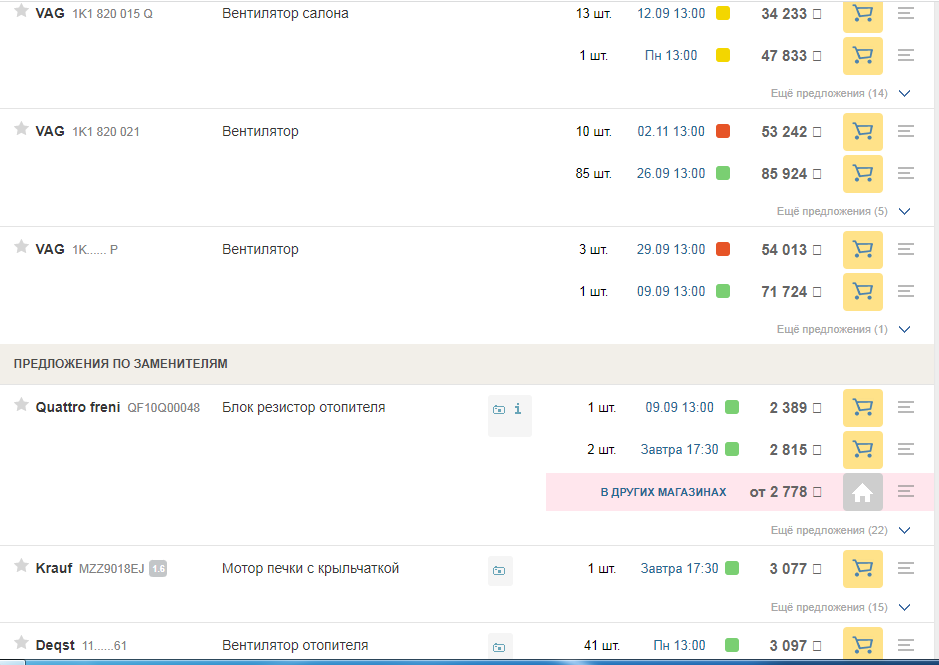The image size is (939, 665).
Task: Click home icon in other stores row
Action: coord(862,492)
